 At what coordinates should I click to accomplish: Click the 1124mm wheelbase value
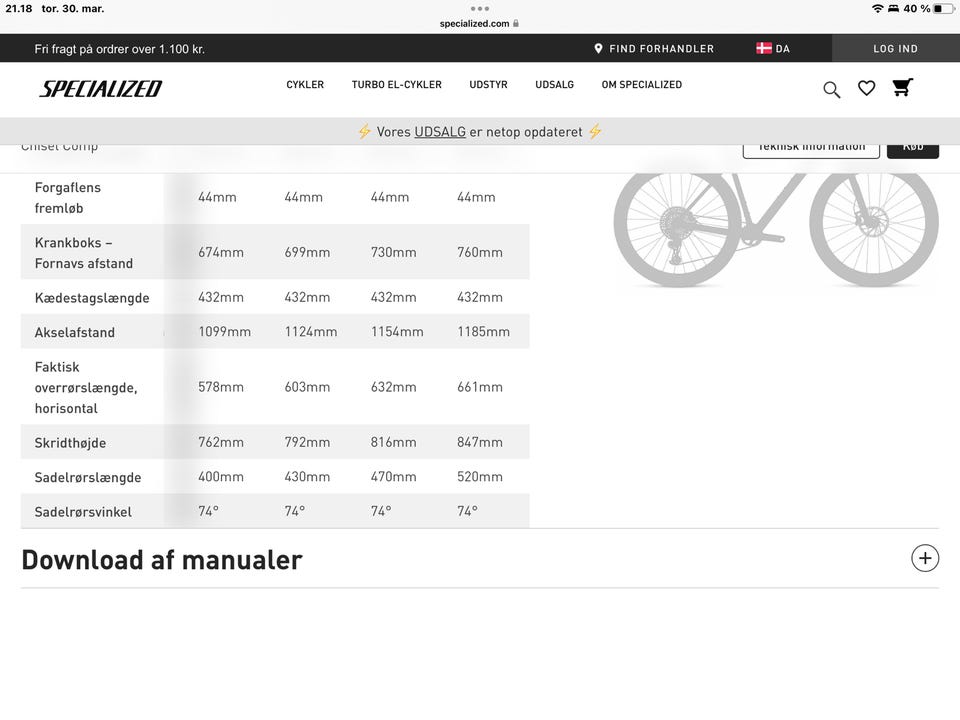tap(311, 332)
